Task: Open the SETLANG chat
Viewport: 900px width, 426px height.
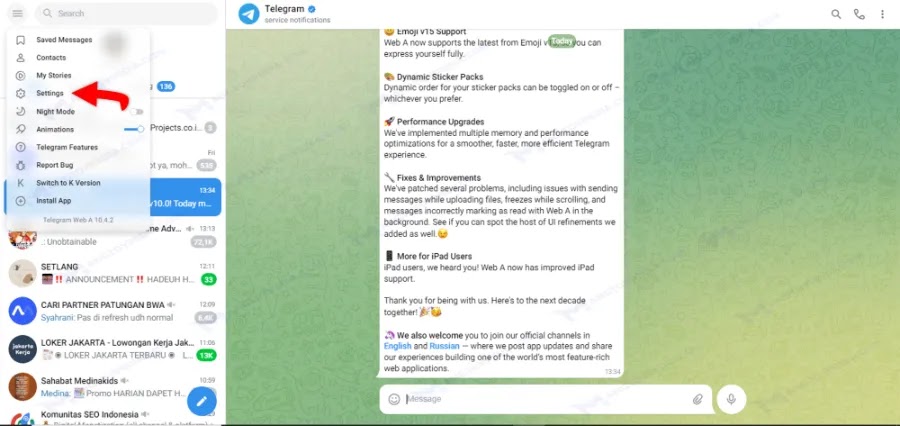Action: pyautogui.click(x=112, y=273)
